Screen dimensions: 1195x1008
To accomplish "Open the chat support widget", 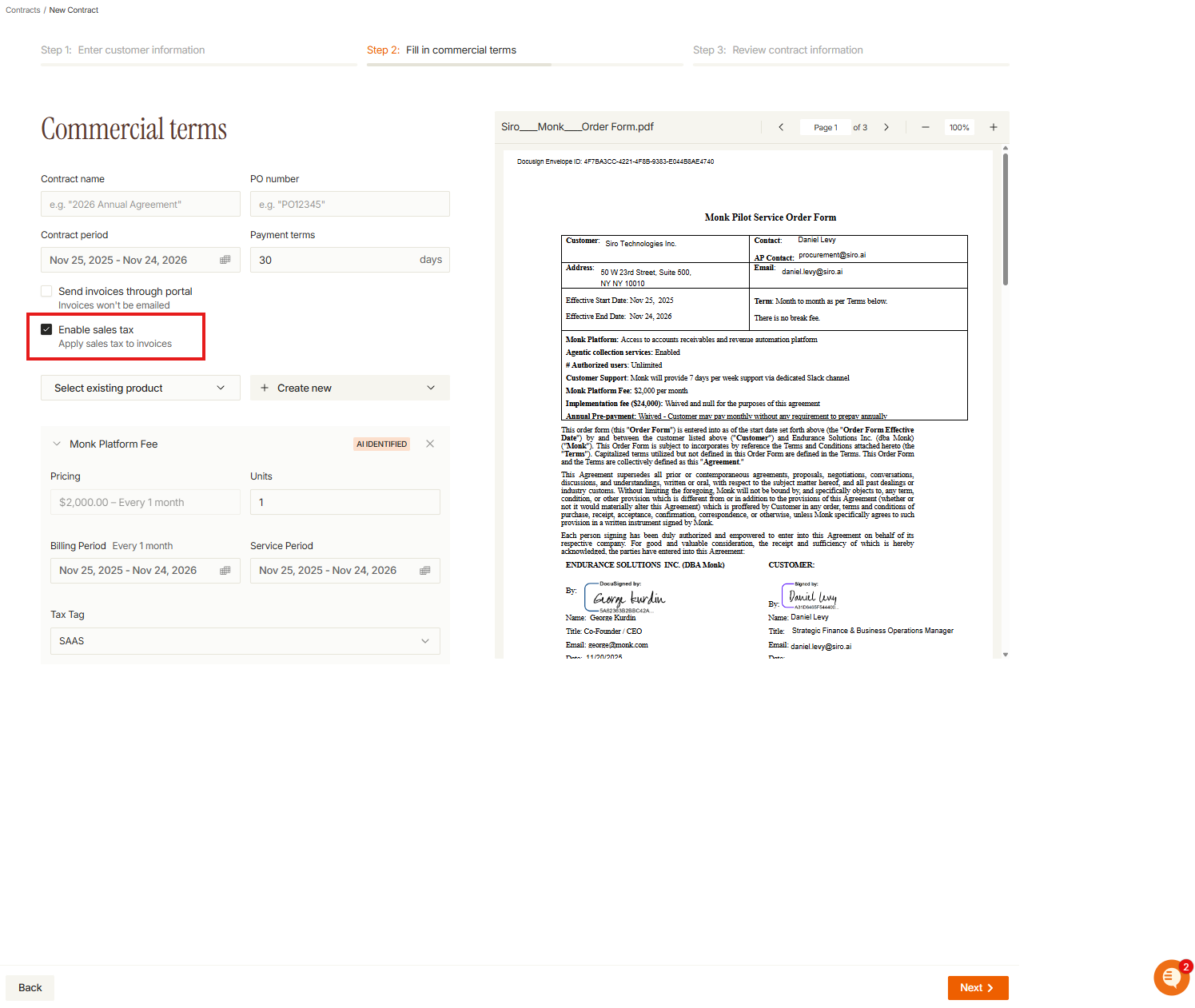I will coord(1171,977).
